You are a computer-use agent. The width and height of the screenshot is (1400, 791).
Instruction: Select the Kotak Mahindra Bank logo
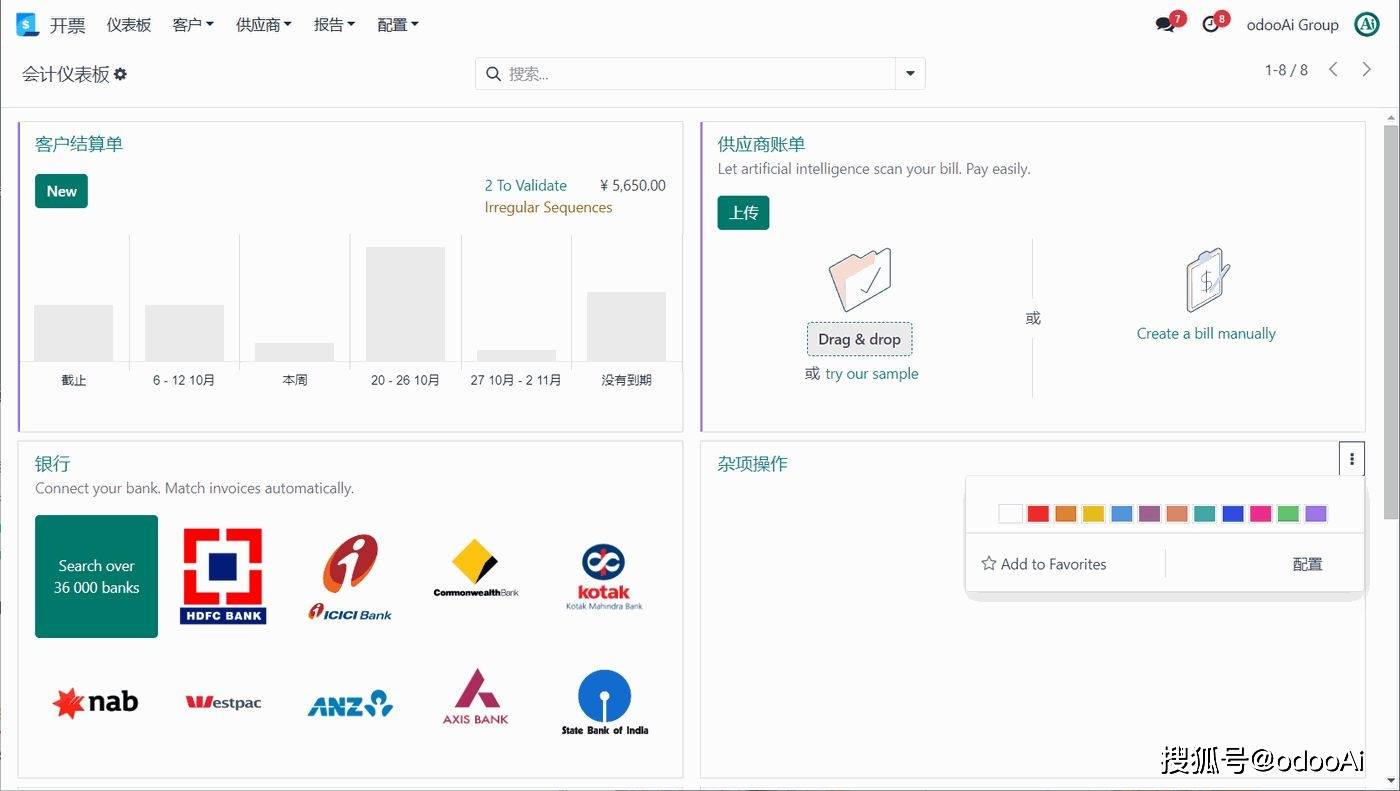604,577
